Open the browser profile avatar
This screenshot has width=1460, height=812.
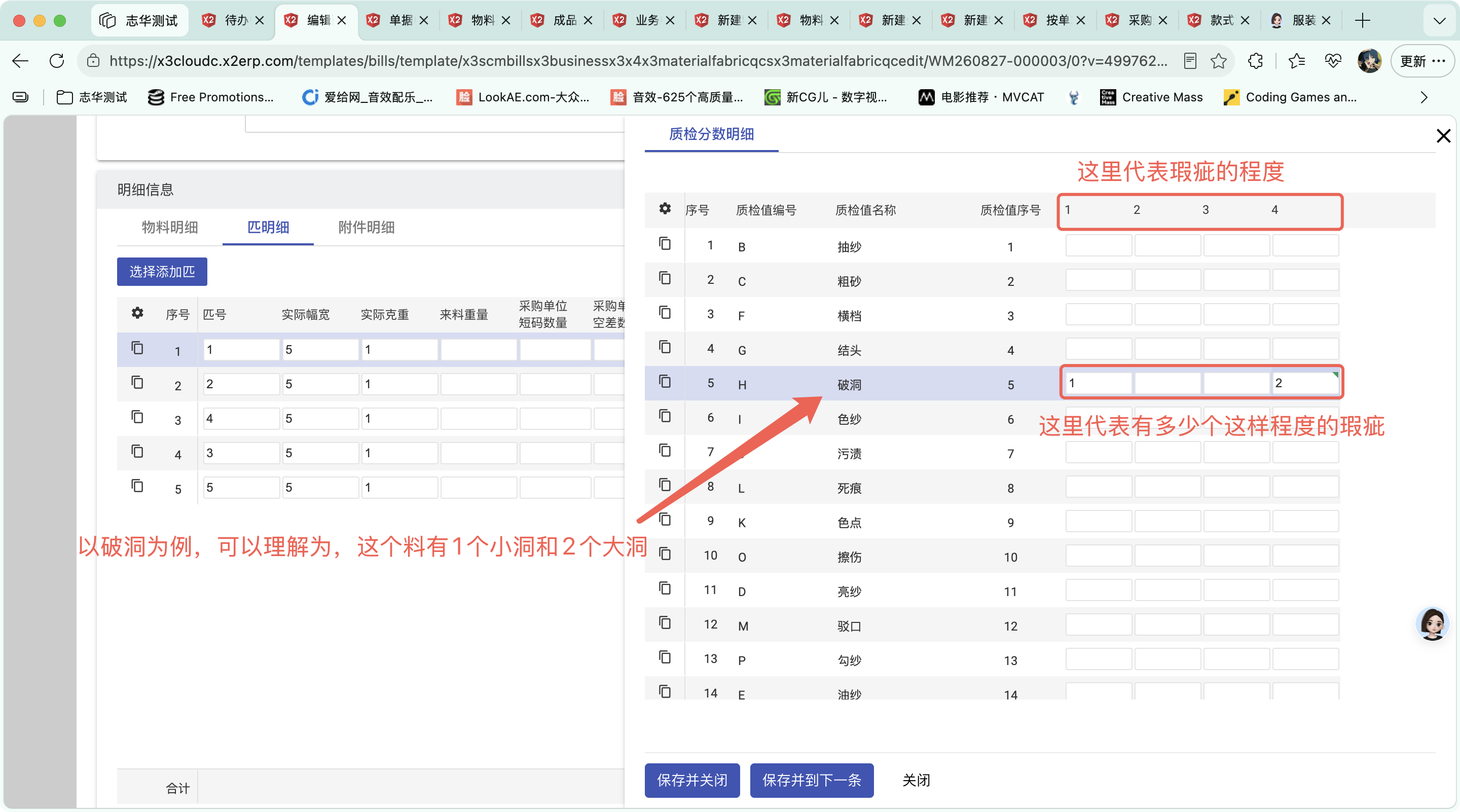pos(1369,61)
